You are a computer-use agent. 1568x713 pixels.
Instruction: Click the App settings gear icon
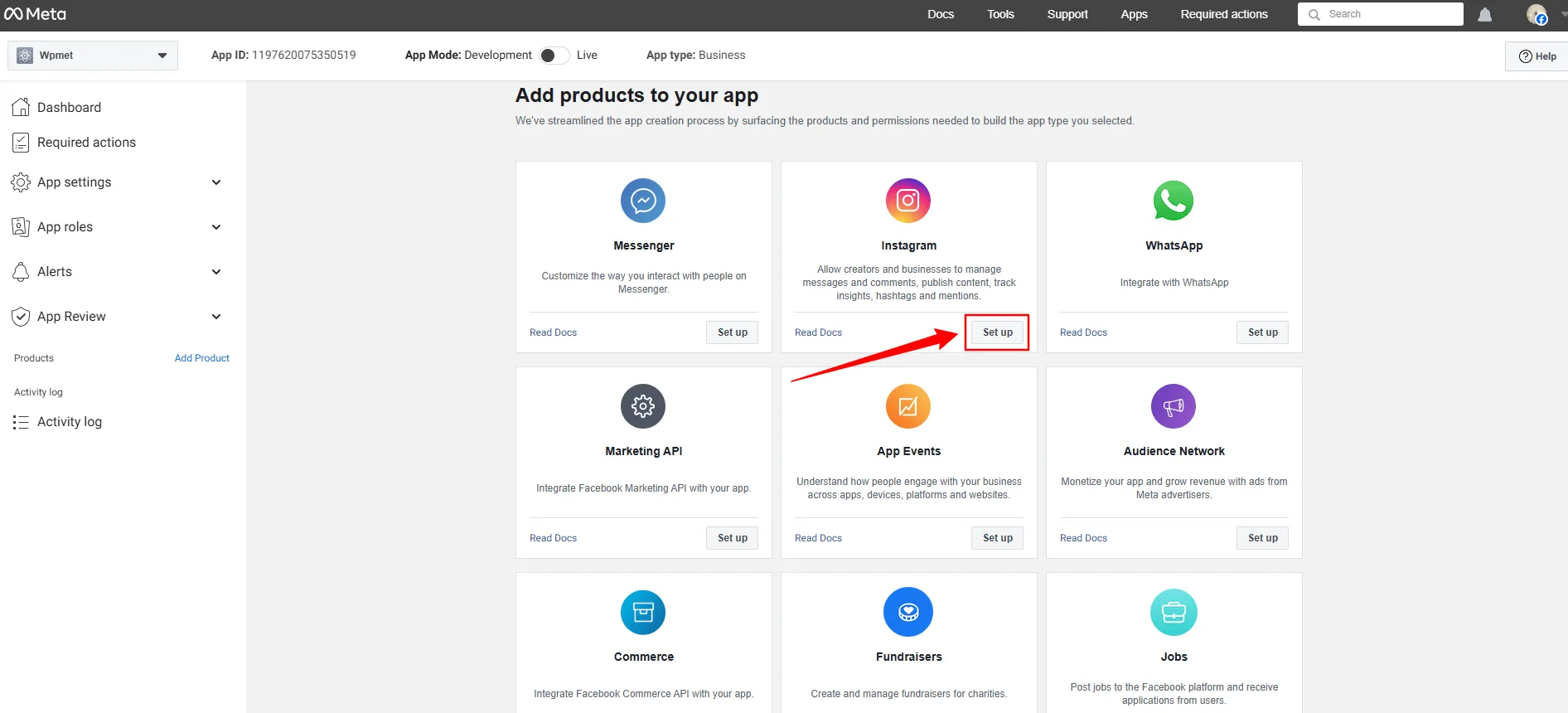[21, 182]
